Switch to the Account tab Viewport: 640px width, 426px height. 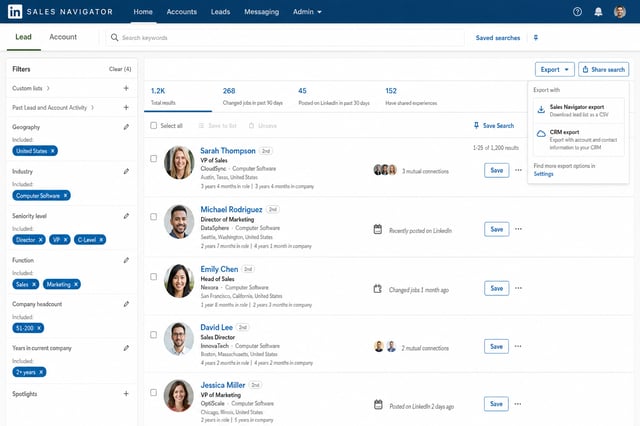(x=63, y=37)
